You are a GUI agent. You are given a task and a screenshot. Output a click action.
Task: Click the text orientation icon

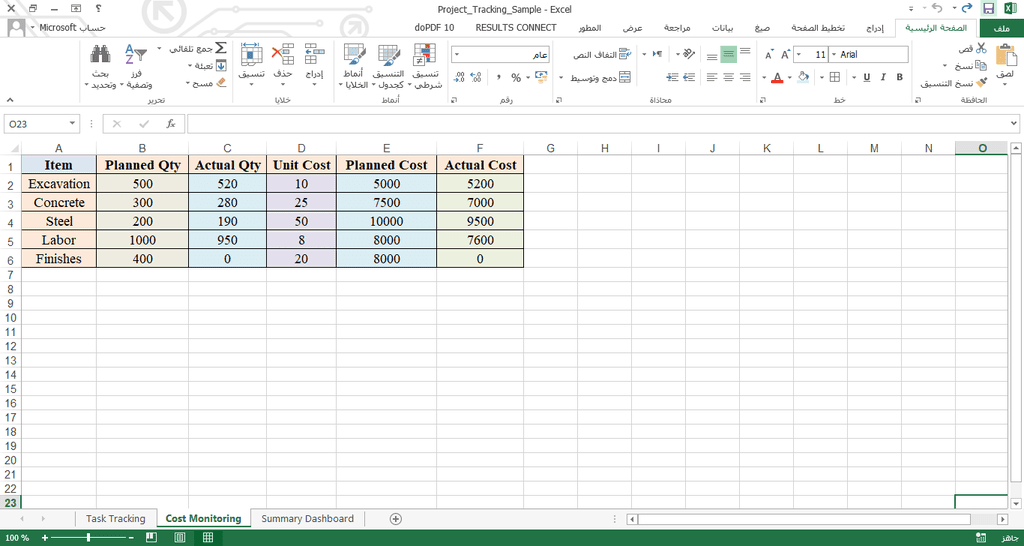pyautogui.click(x=691, y=54)
